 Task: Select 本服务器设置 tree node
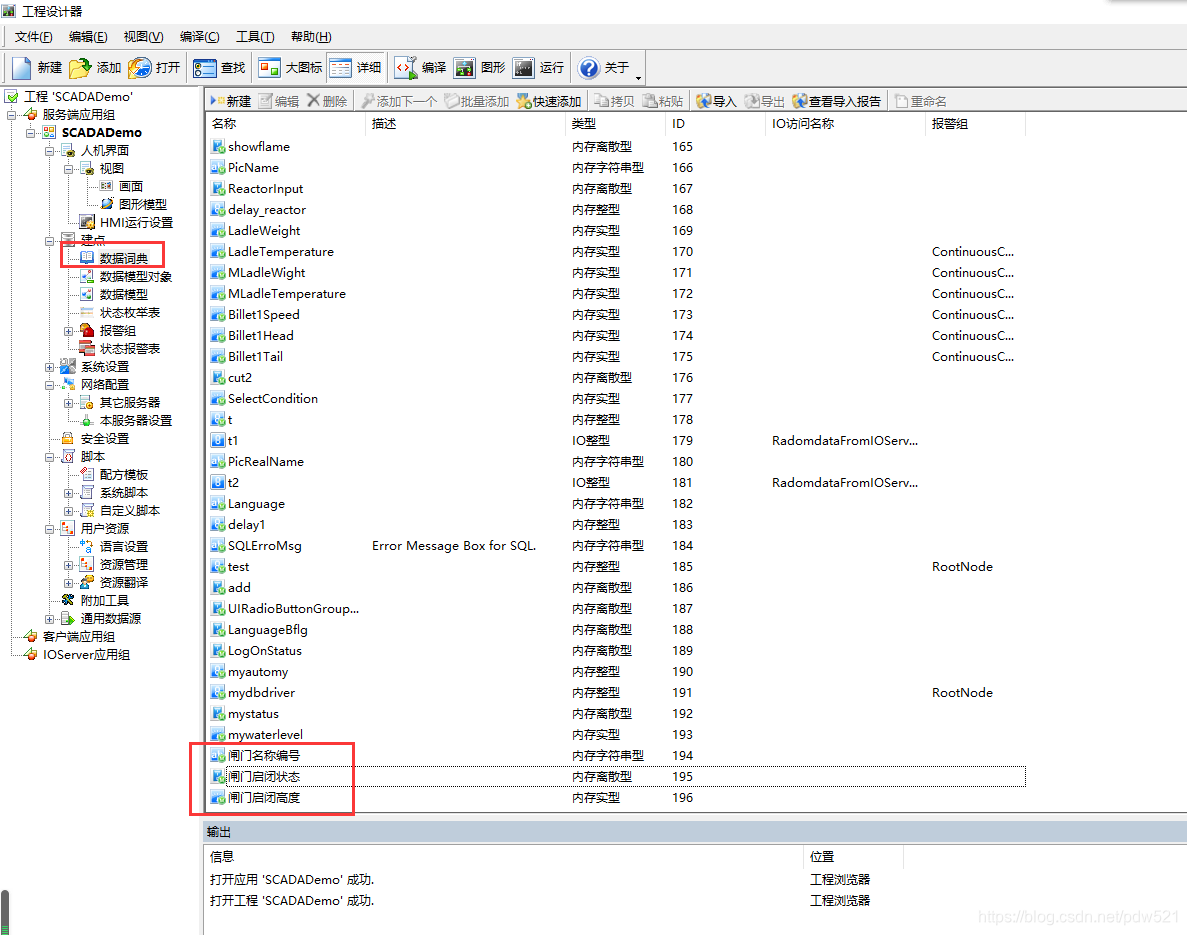tap(136, 421)
